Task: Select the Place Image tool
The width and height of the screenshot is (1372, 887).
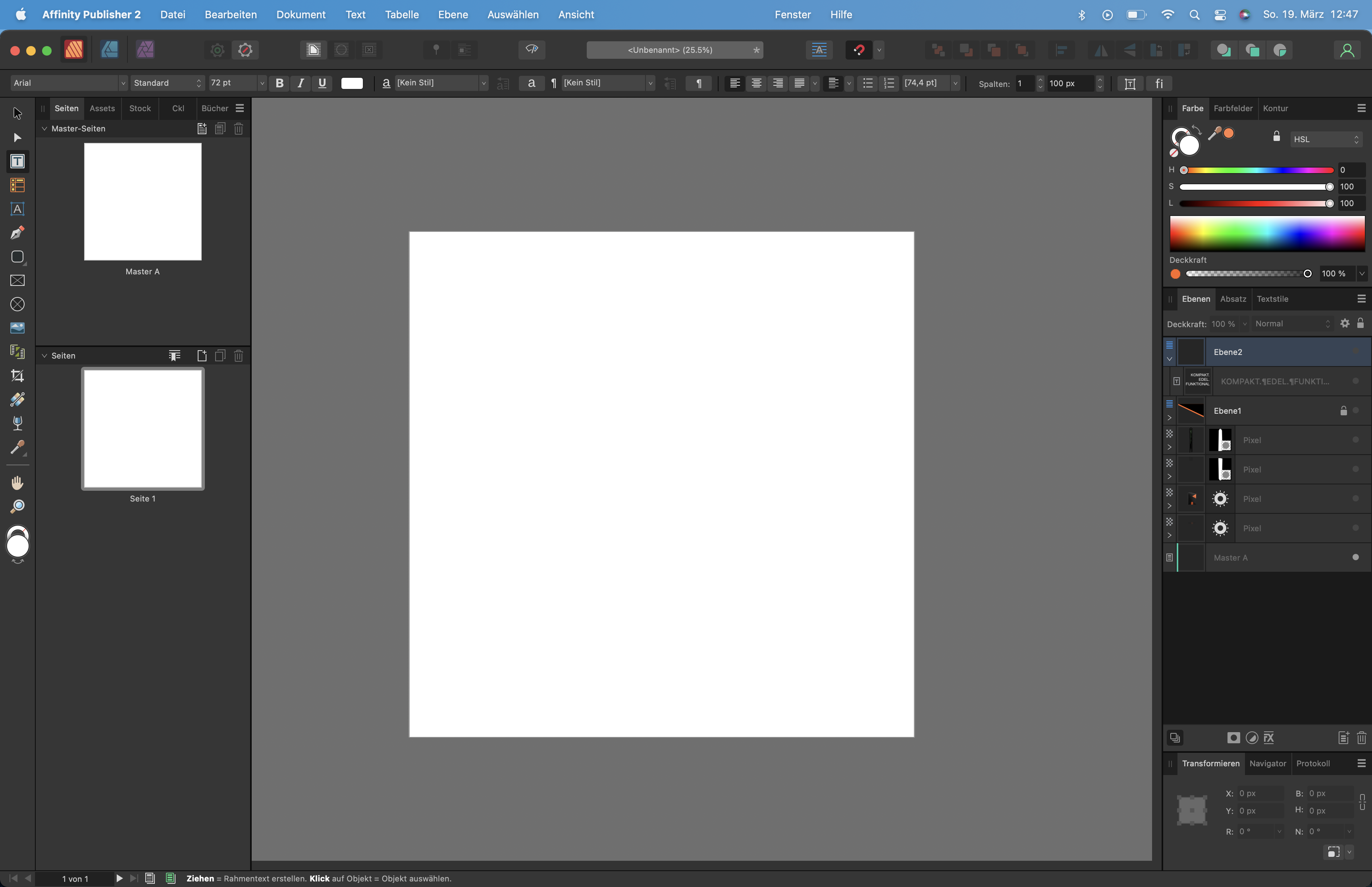Action: (17, 328)
